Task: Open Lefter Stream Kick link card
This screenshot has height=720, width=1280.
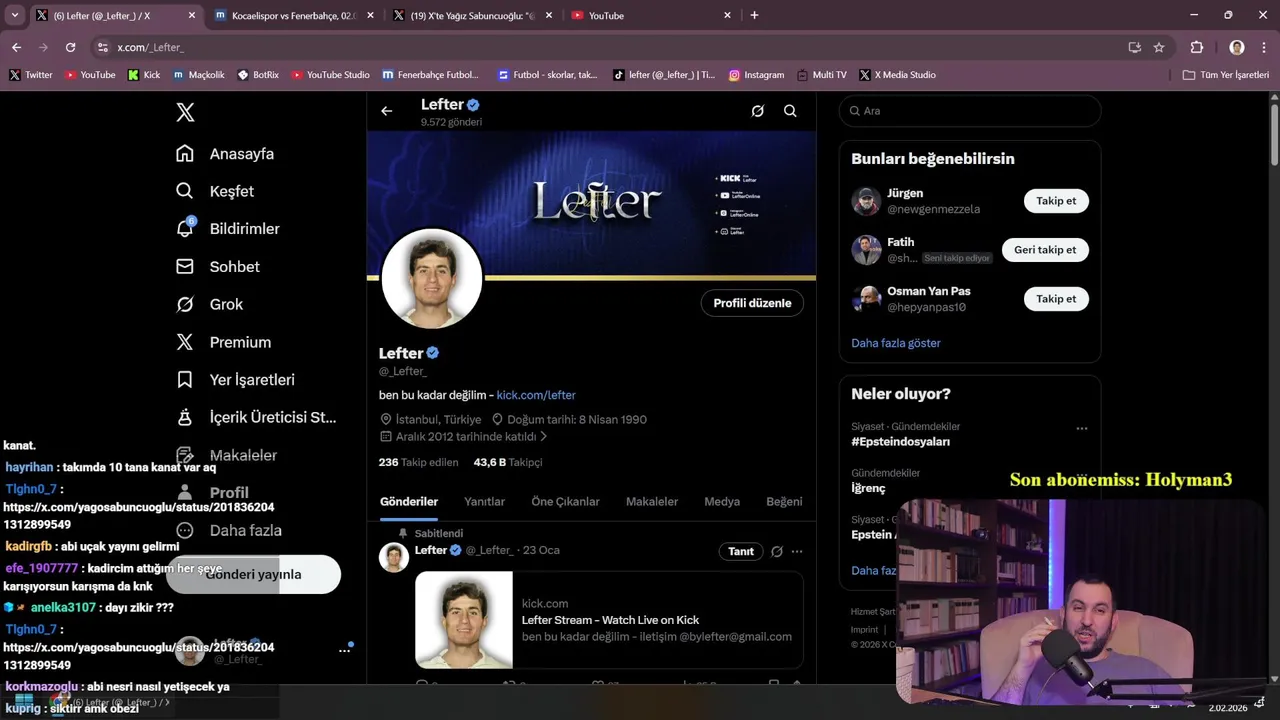Action: point(609,620)
